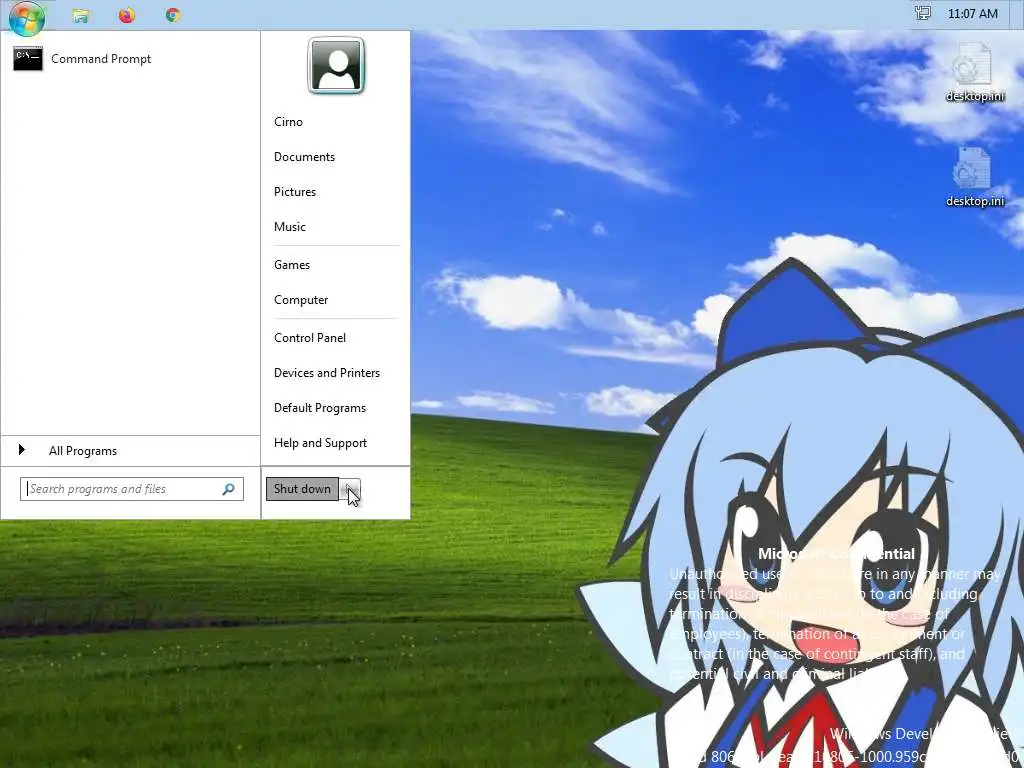
Task: Open File Explorer from the taskbar
Action: point(81,15)
